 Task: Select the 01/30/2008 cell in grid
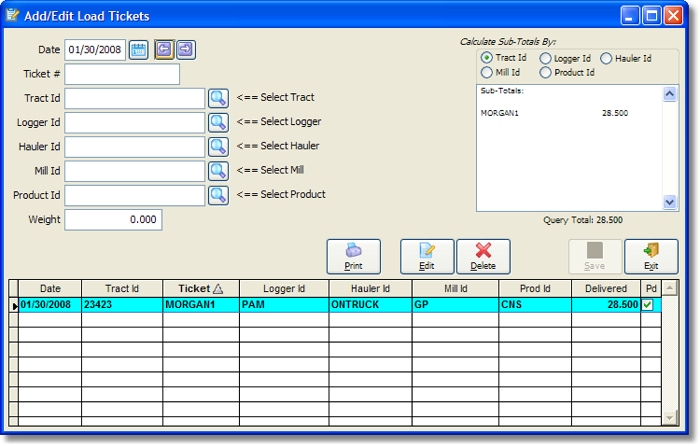point(50,304)
